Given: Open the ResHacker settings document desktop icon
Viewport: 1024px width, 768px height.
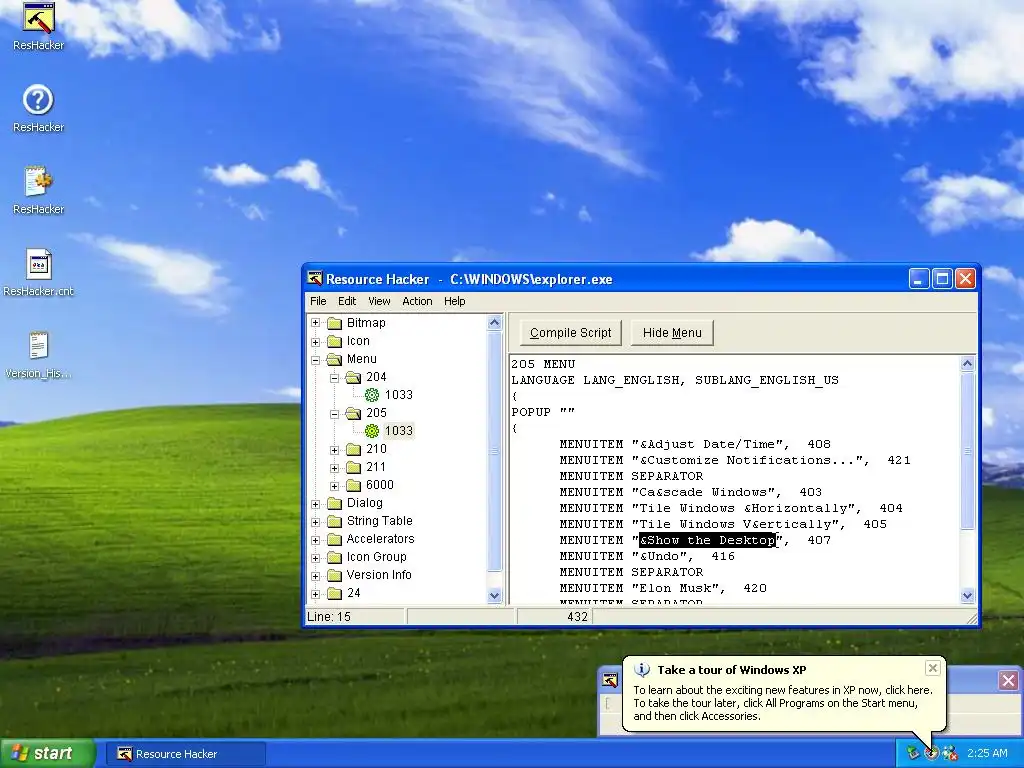Looking at the screenshot, I should pos(39,182).
